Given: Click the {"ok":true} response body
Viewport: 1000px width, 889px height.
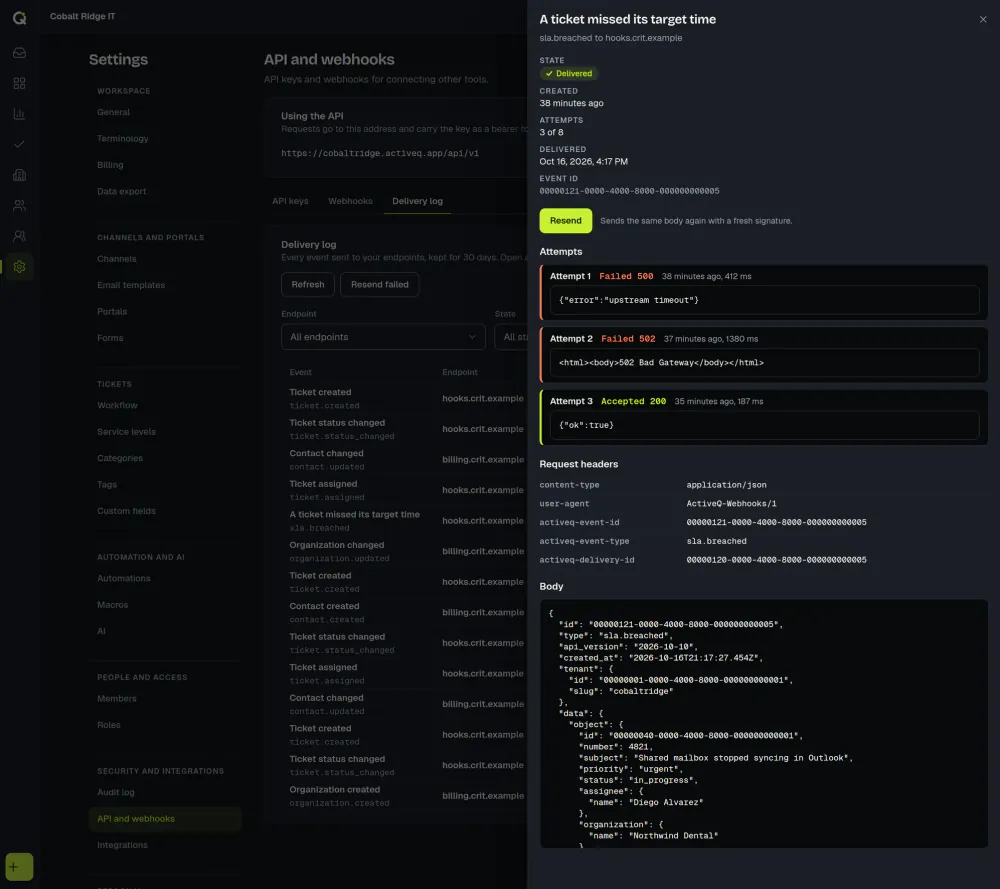Looking at the screenshot, I should pyautogui.click(x=764, y=425).
